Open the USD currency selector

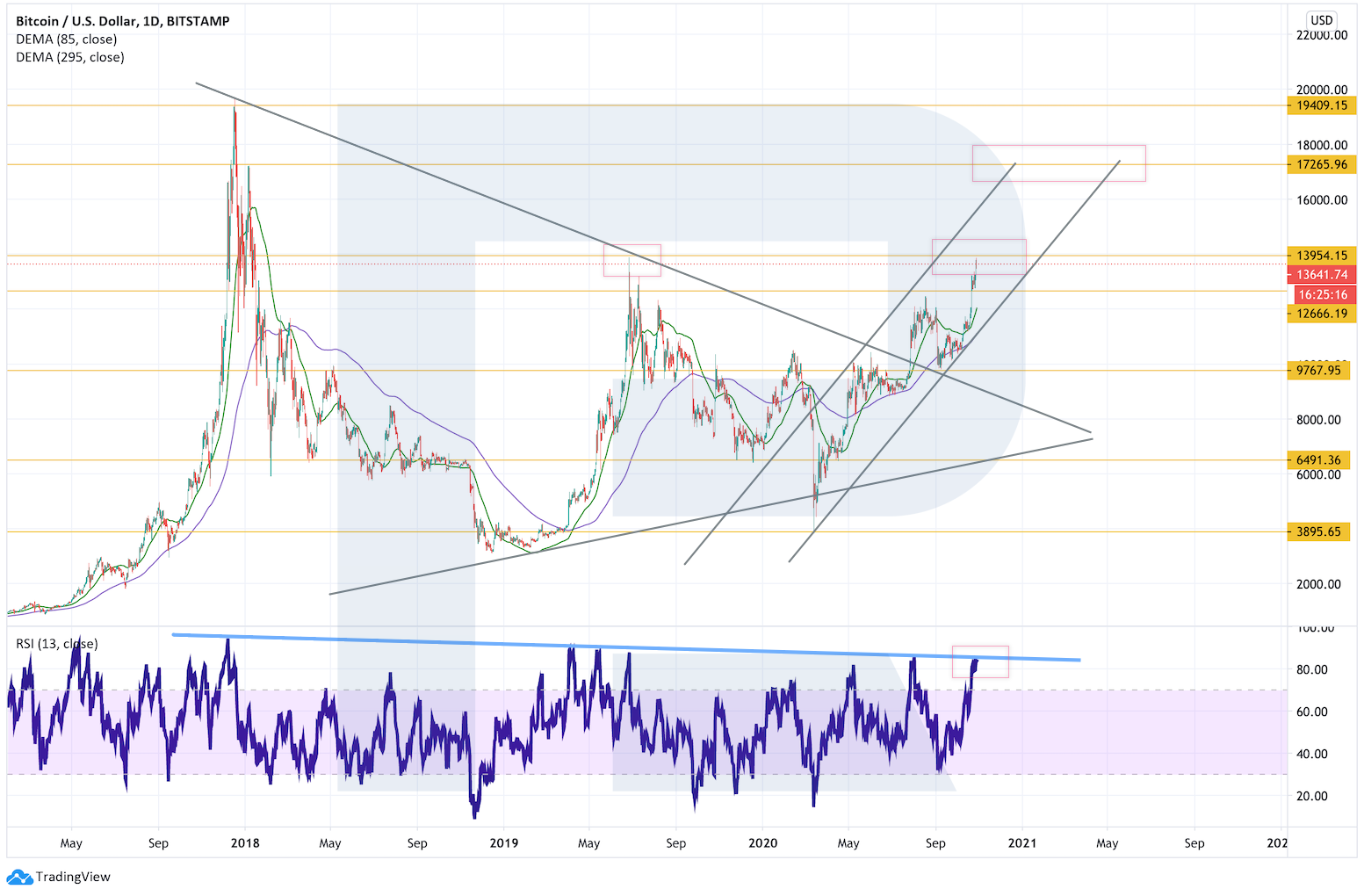1321,20
